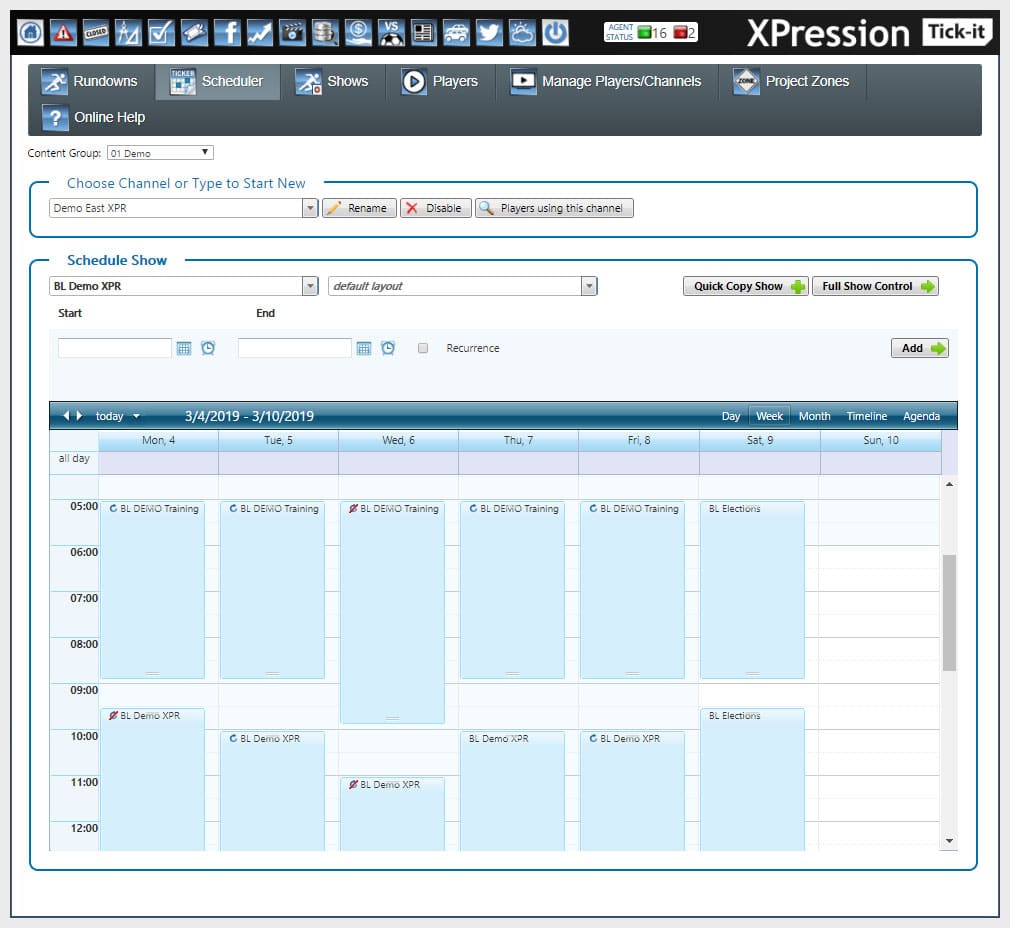Select Wednesday's BL DEMO Training event
Screen dimensions: 1010x928
click(392, 612)
